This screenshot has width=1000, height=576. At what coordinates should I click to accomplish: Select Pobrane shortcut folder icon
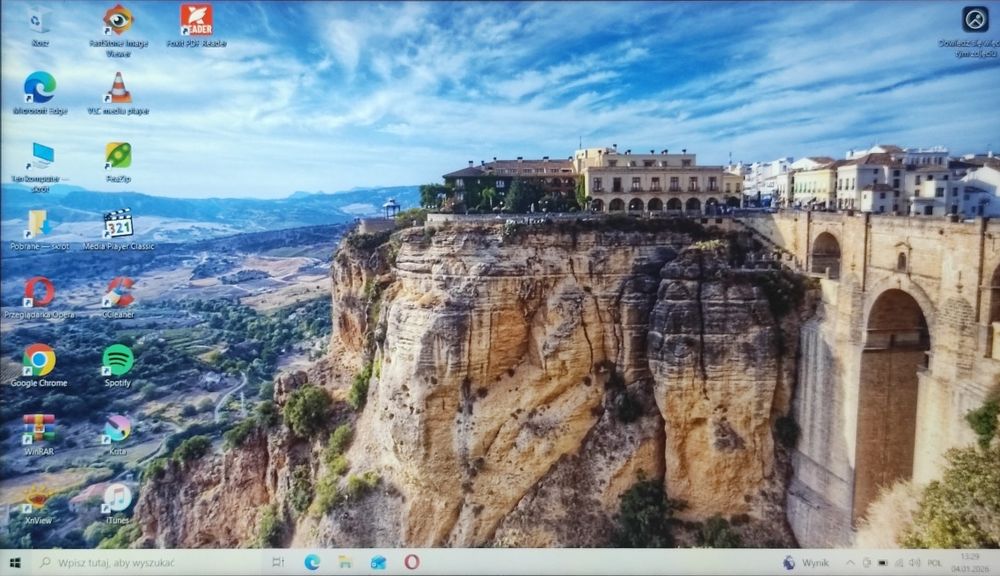pyautogui.click(x=40, y=230)
